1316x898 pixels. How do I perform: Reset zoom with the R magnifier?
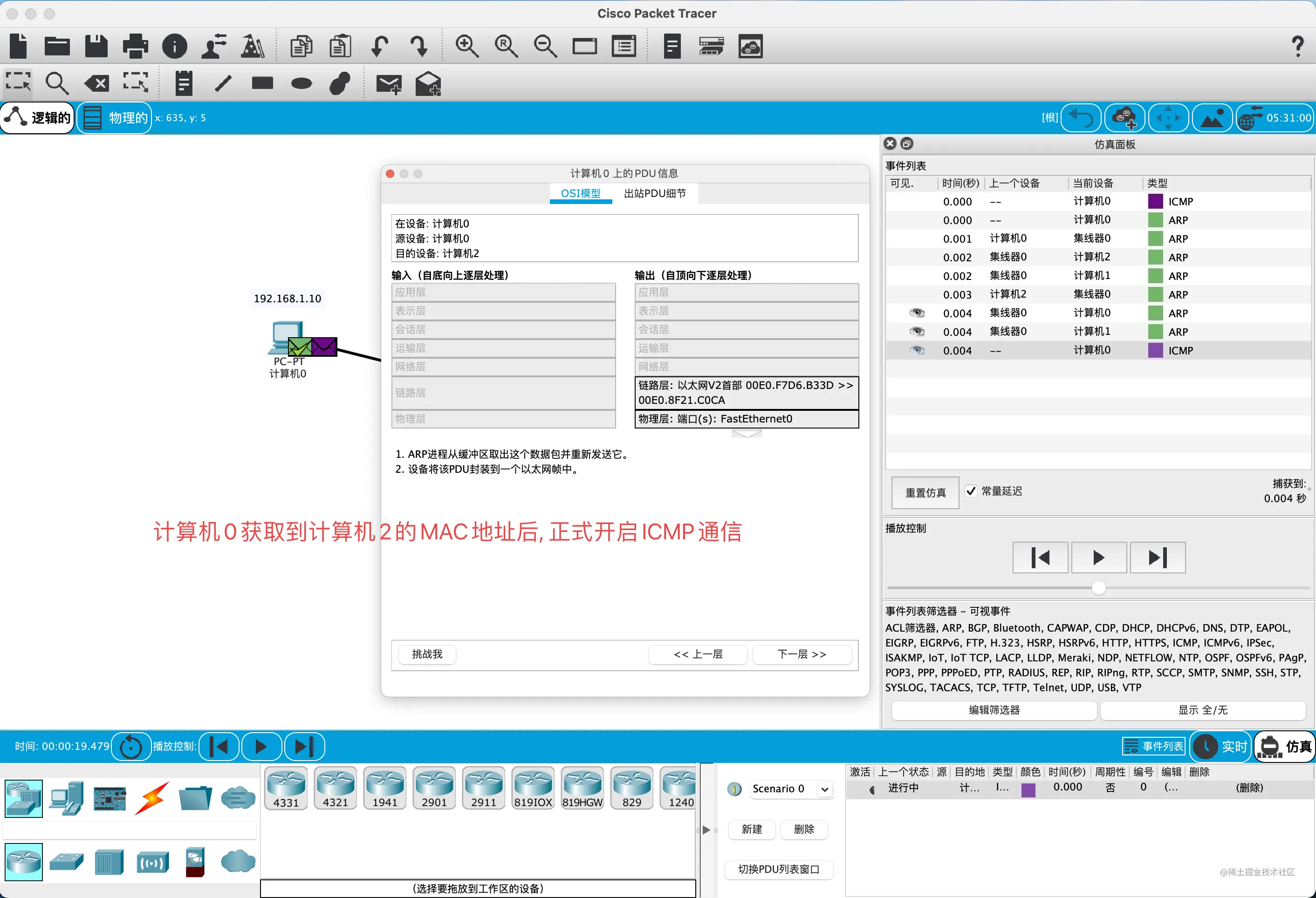[506, 47]
